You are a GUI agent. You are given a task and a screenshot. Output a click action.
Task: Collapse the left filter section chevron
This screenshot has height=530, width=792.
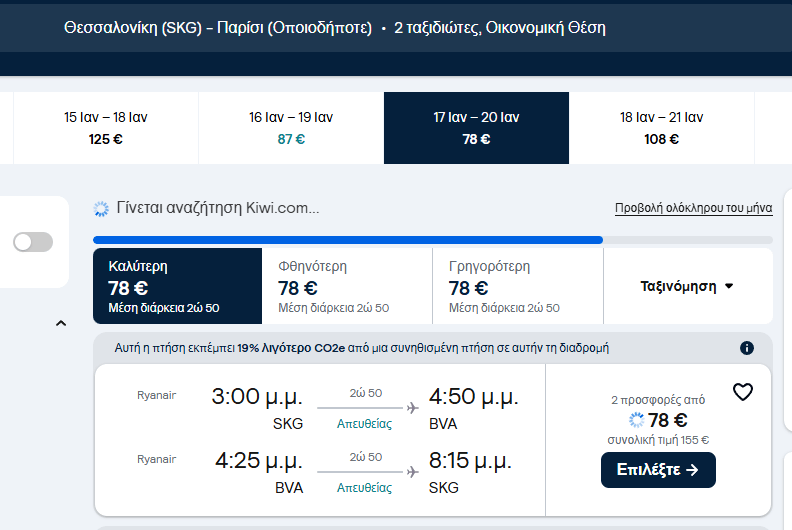61,323
